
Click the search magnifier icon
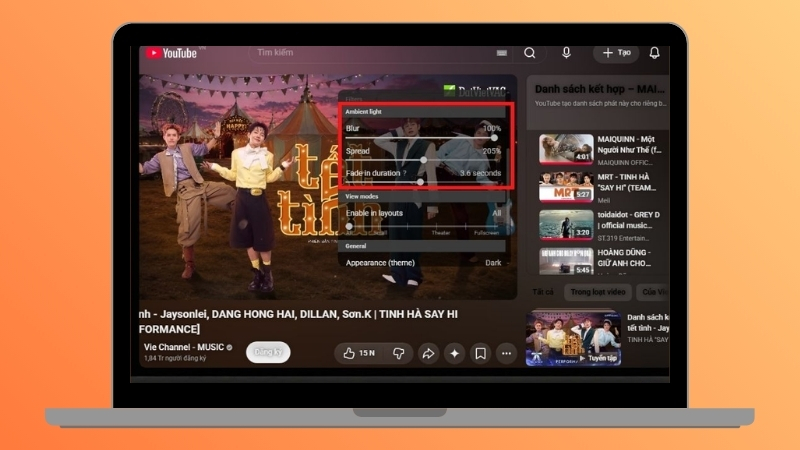click(530, 53)
